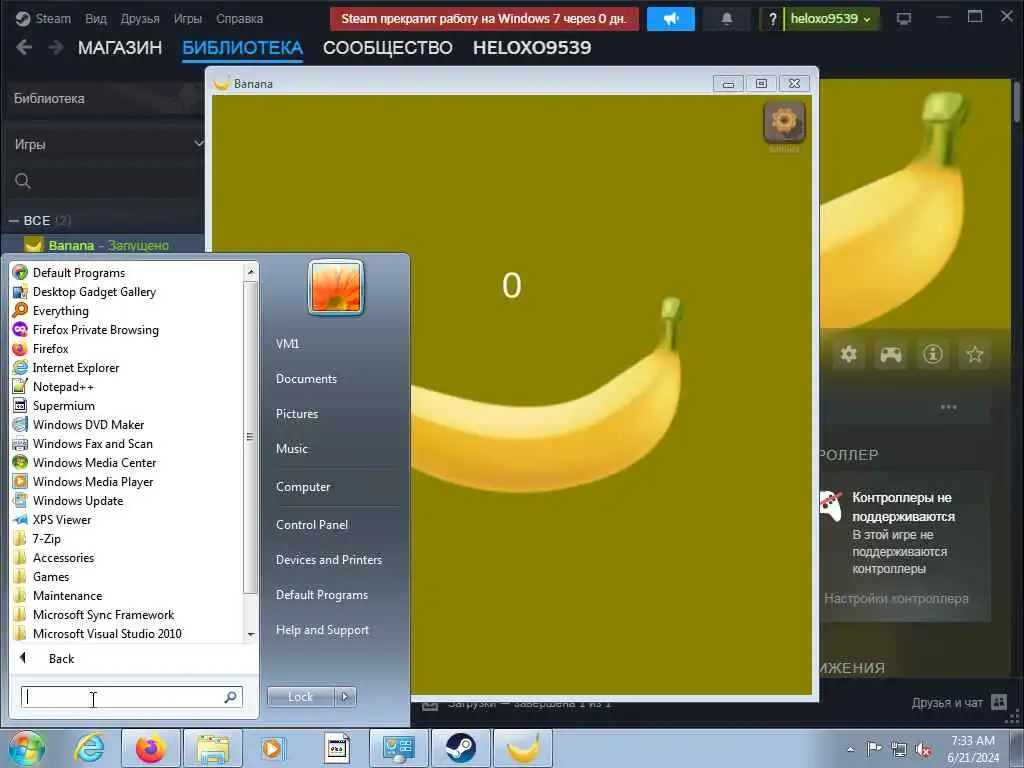Click the Steam announcements megaphone icon
1024x768 pixels.
click(x=671, y=19)
